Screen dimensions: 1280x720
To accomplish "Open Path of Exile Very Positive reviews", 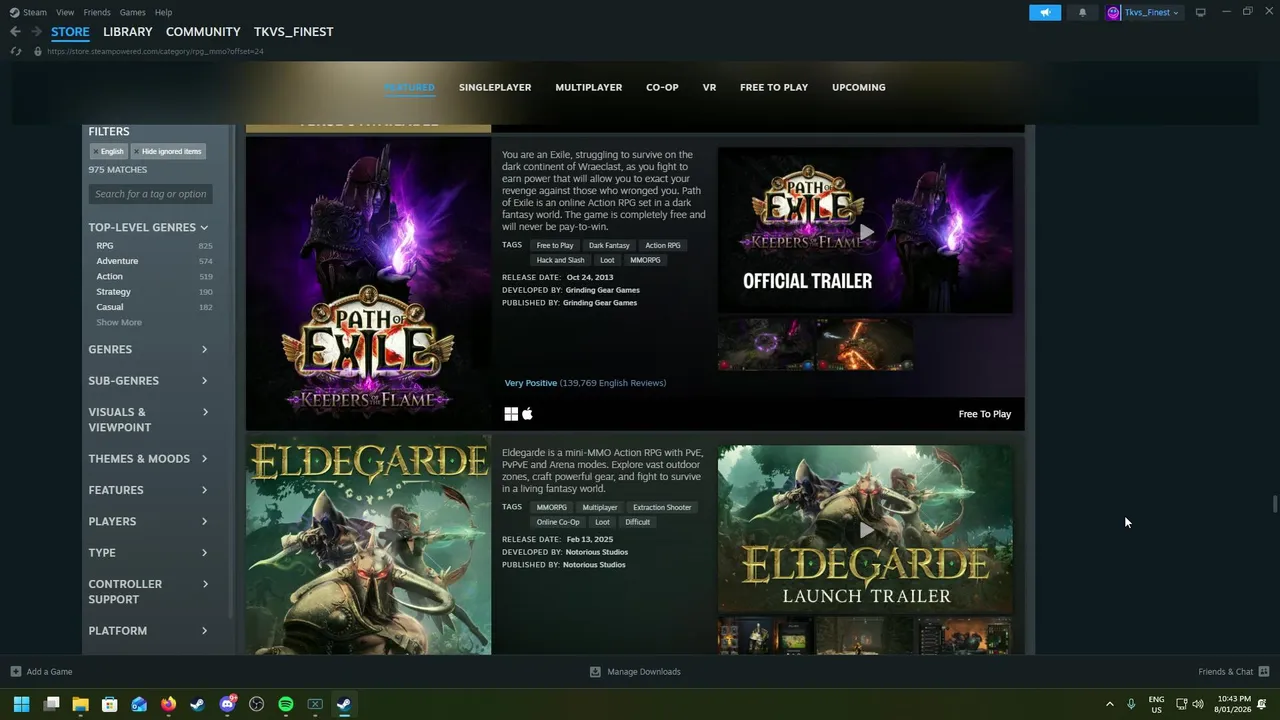I will (x=585, y=383).
